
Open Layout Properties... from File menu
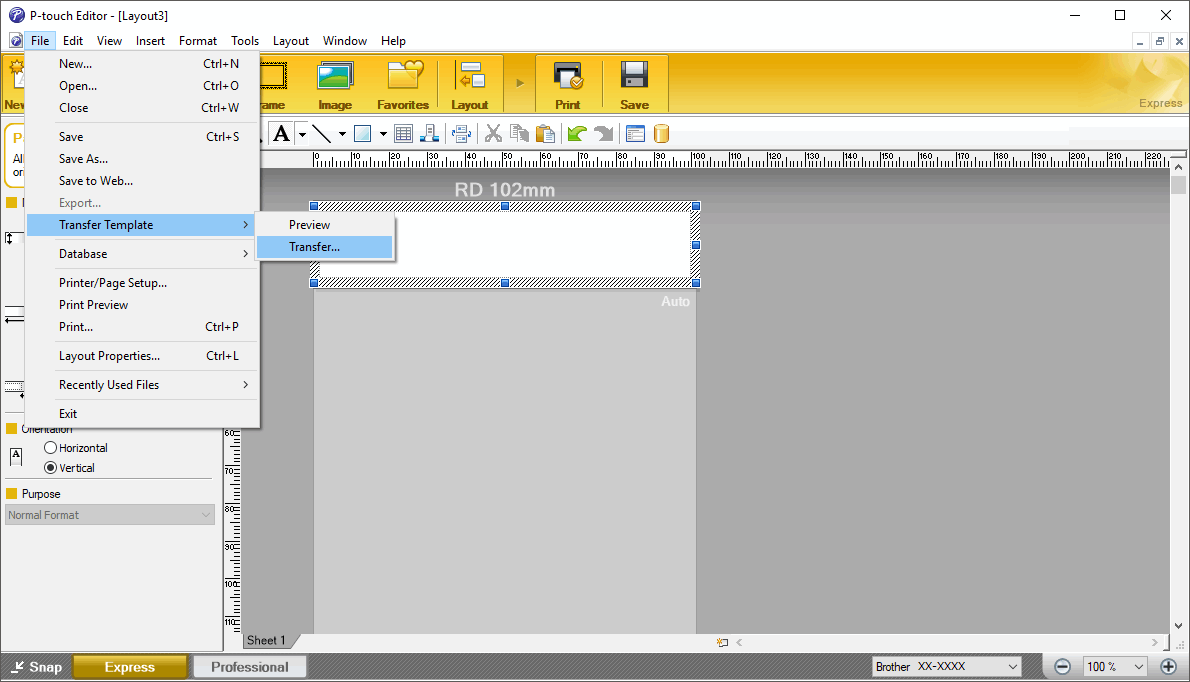coord(142,357)
